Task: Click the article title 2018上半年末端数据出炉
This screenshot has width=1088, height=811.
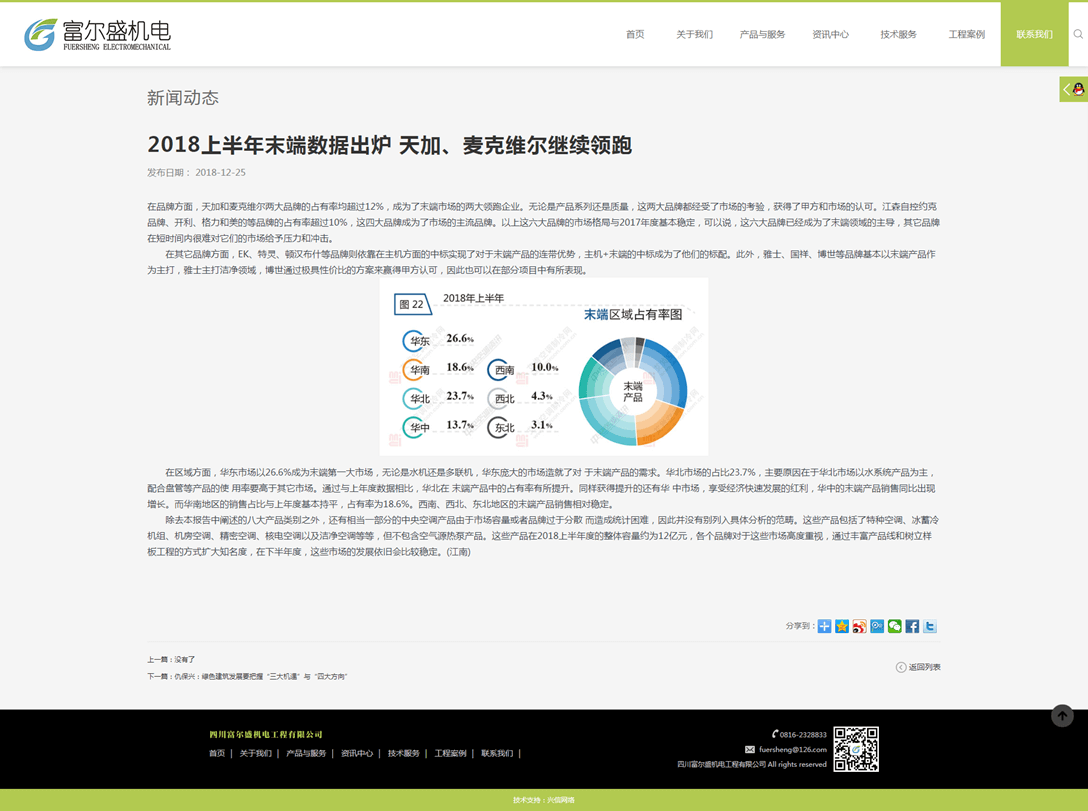Action: coord(389,145)
